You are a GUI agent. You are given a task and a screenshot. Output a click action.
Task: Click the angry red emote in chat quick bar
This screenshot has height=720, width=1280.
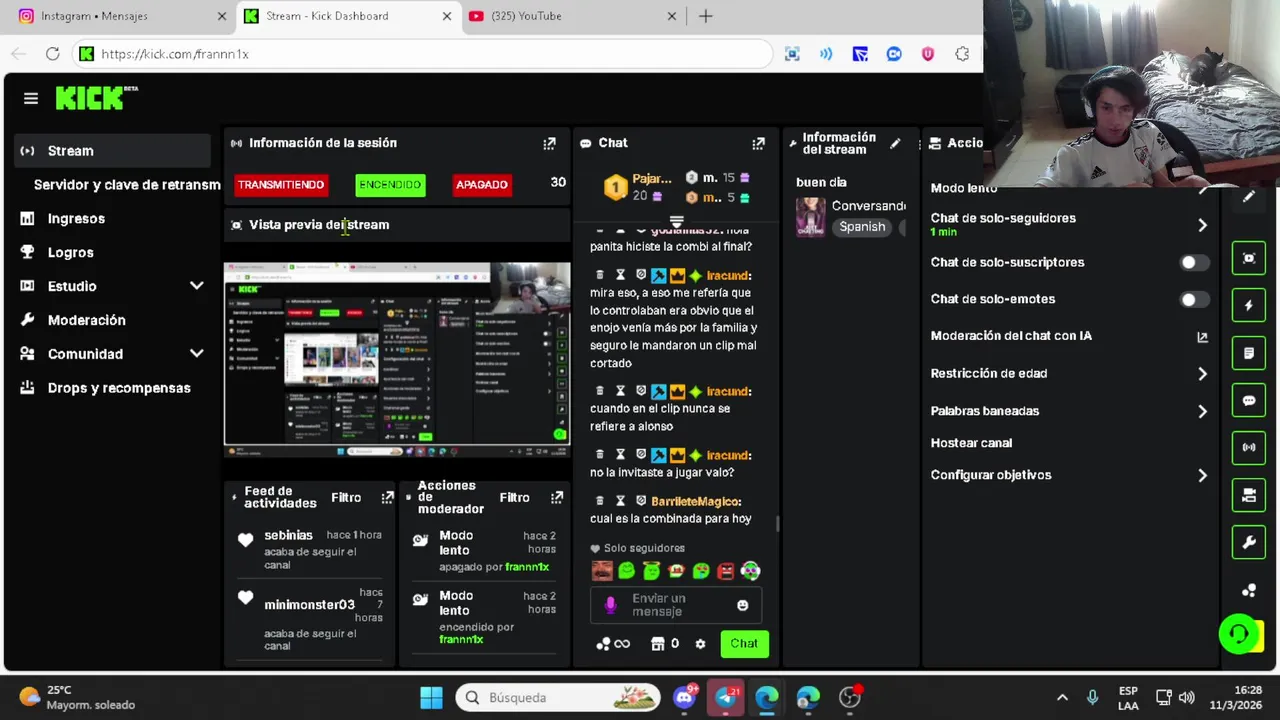coord(726,571)
